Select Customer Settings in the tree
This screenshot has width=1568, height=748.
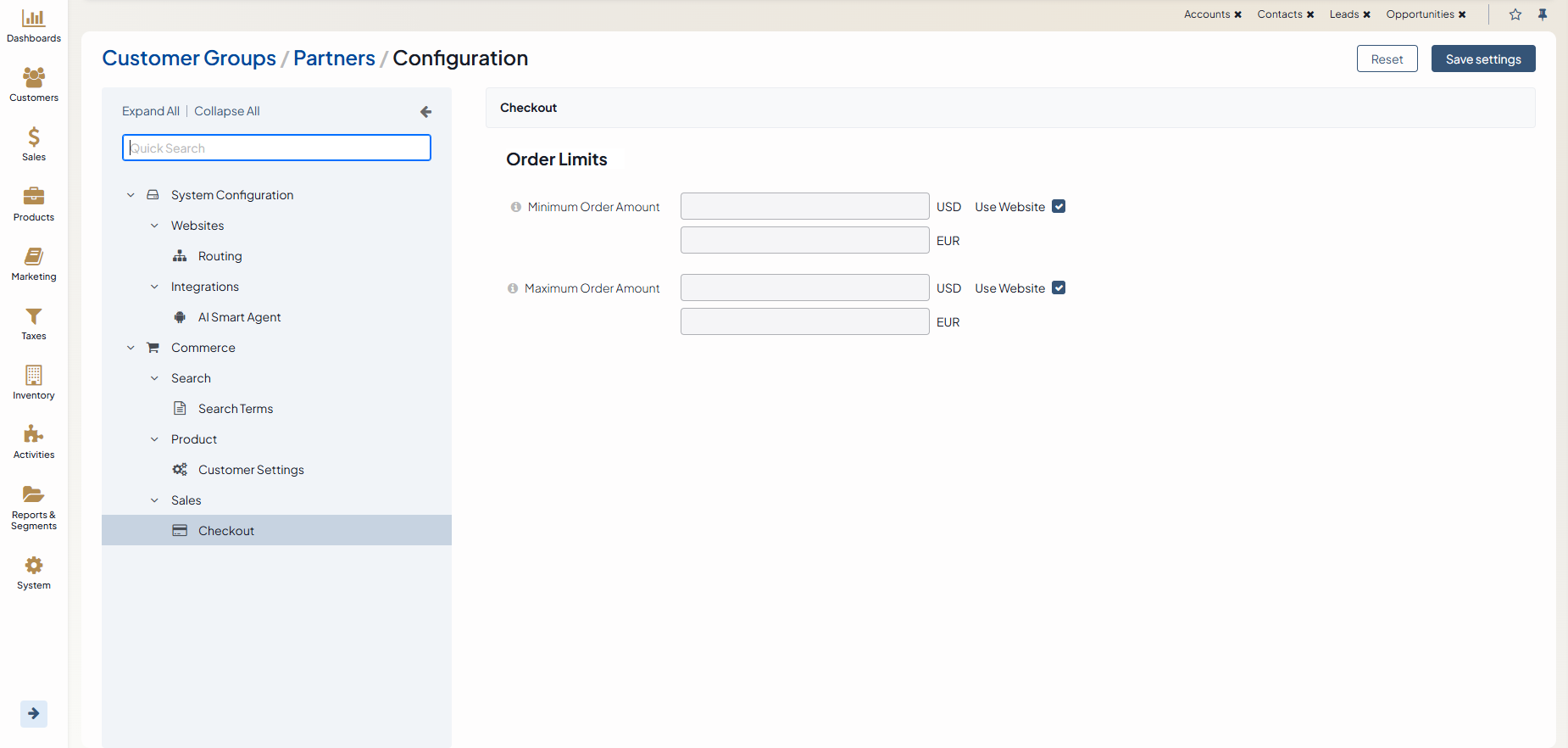click(x=251, y=470)
